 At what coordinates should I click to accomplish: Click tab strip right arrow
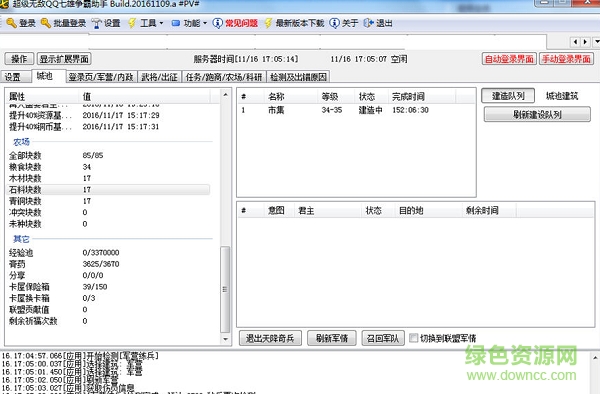pos(585,41)
